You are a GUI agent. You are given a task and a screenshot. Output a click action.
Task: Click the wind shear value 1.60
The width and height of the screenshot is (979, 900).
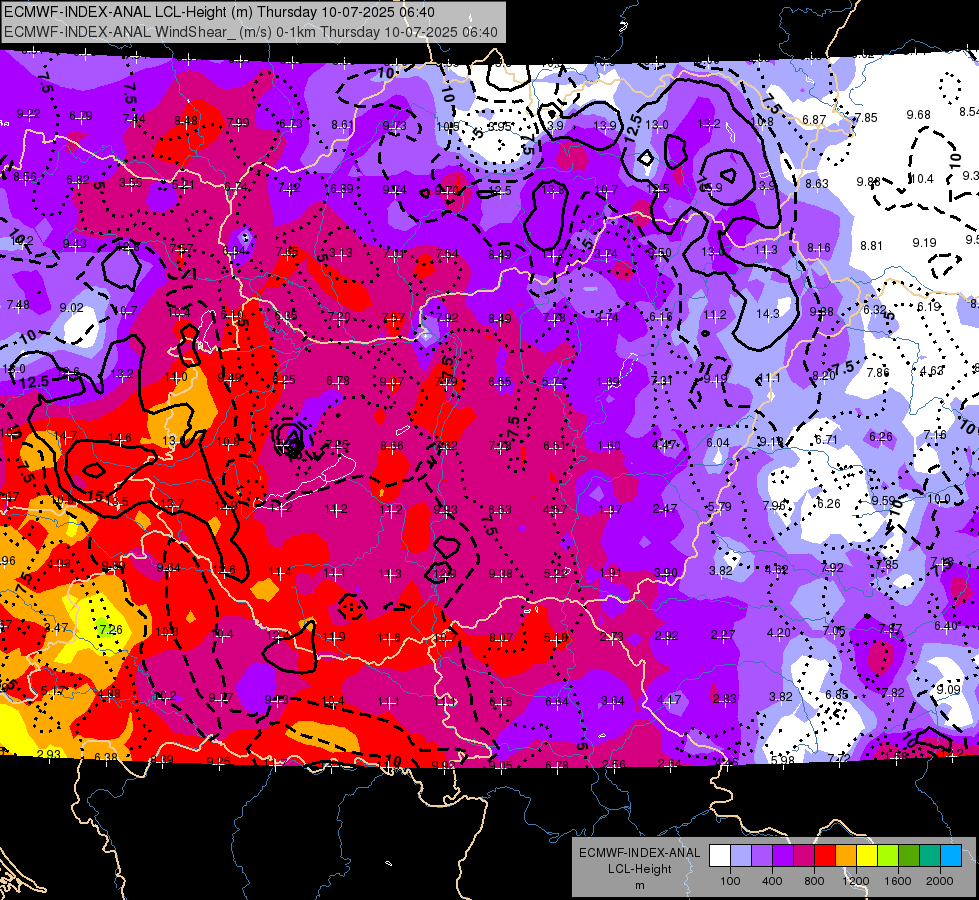click(609, 446)
